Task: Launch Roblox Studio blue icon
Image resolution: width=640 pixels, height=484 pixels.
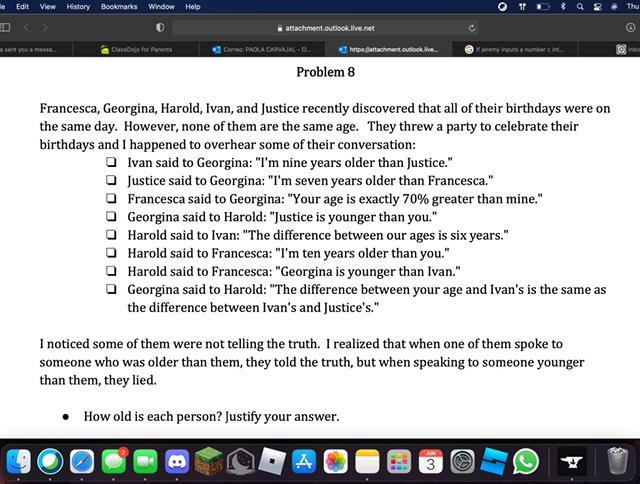Action: [494, 462]
